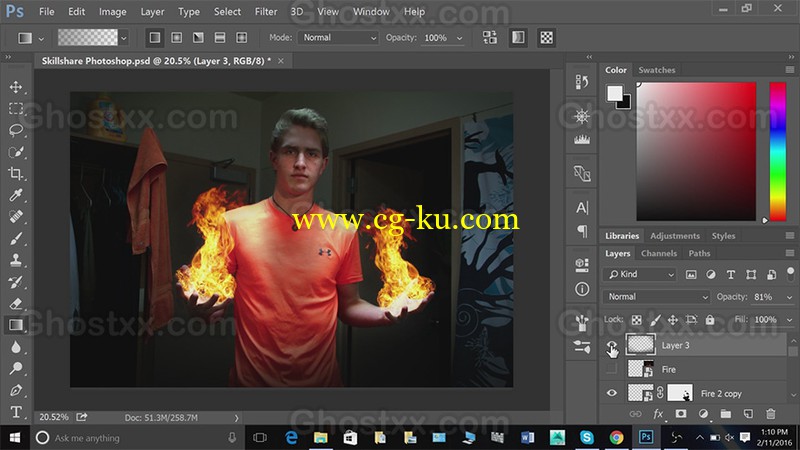Choose the Radial Gradient style

177,37
